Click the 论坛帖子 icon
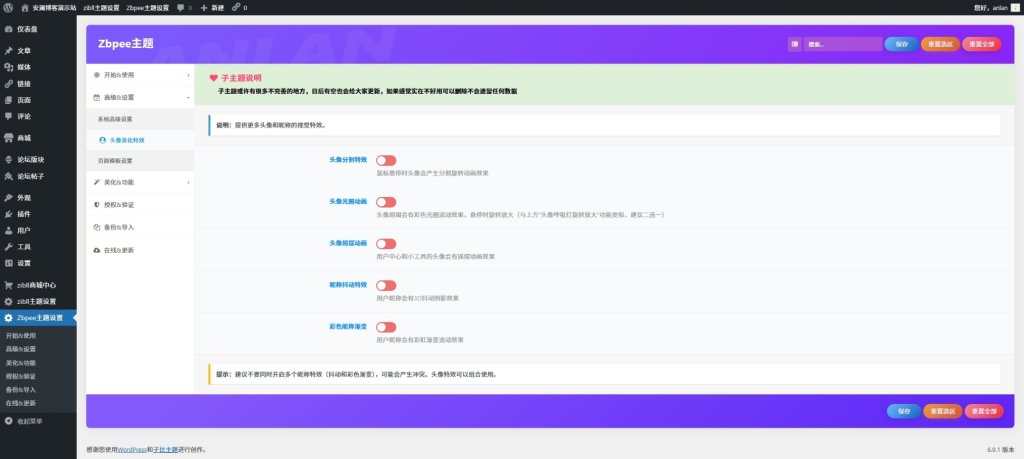Viewport: 1024px width, 459px height. tap(8, 176)
